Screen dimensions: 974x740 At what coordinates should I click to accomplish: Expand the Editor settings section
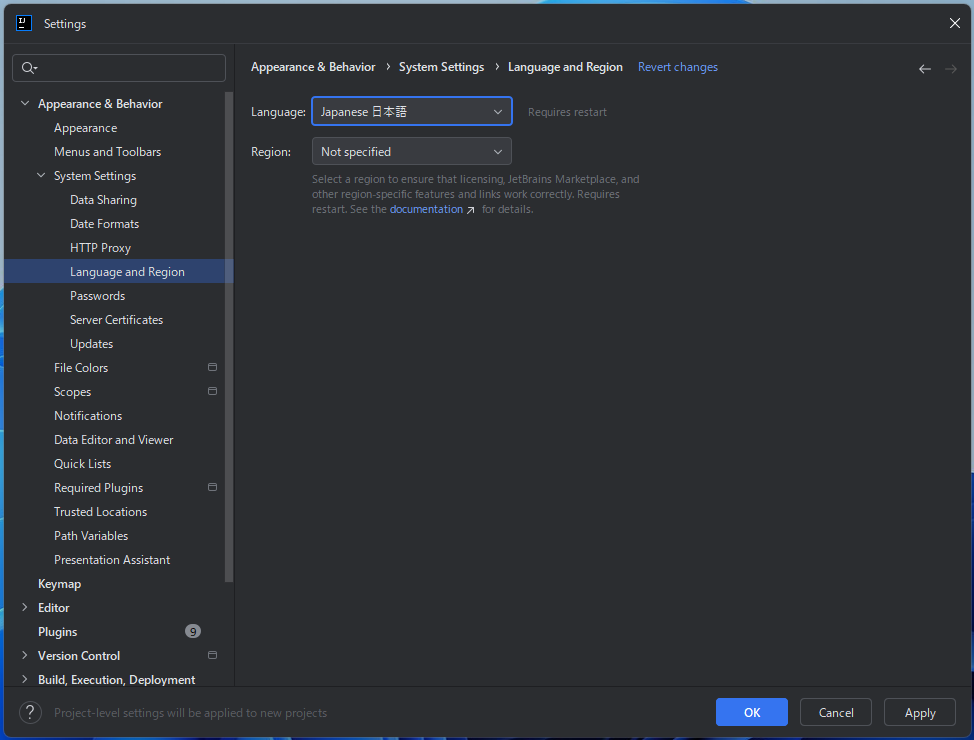click(x=25, y=608)
